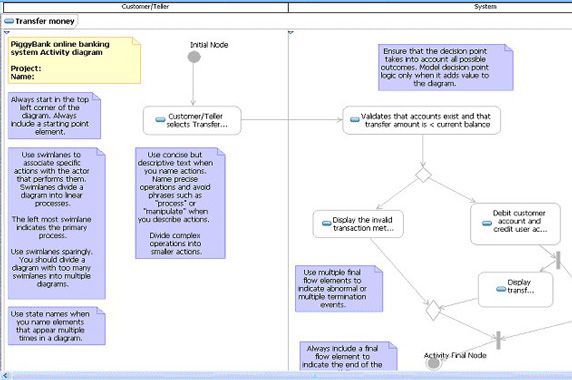
Task: Collapse the Customer/Teller swimlane triangle
Action: point(7,33)
